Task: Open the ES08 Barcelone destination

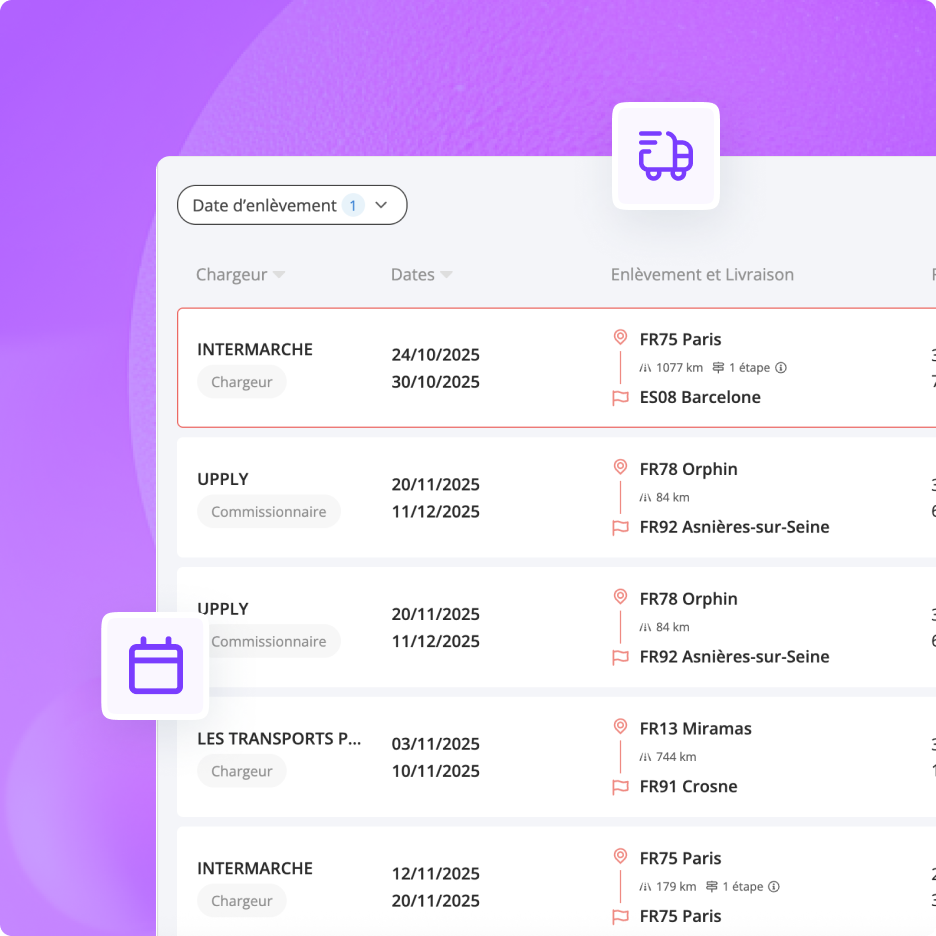Action: [x=700, y=398]
